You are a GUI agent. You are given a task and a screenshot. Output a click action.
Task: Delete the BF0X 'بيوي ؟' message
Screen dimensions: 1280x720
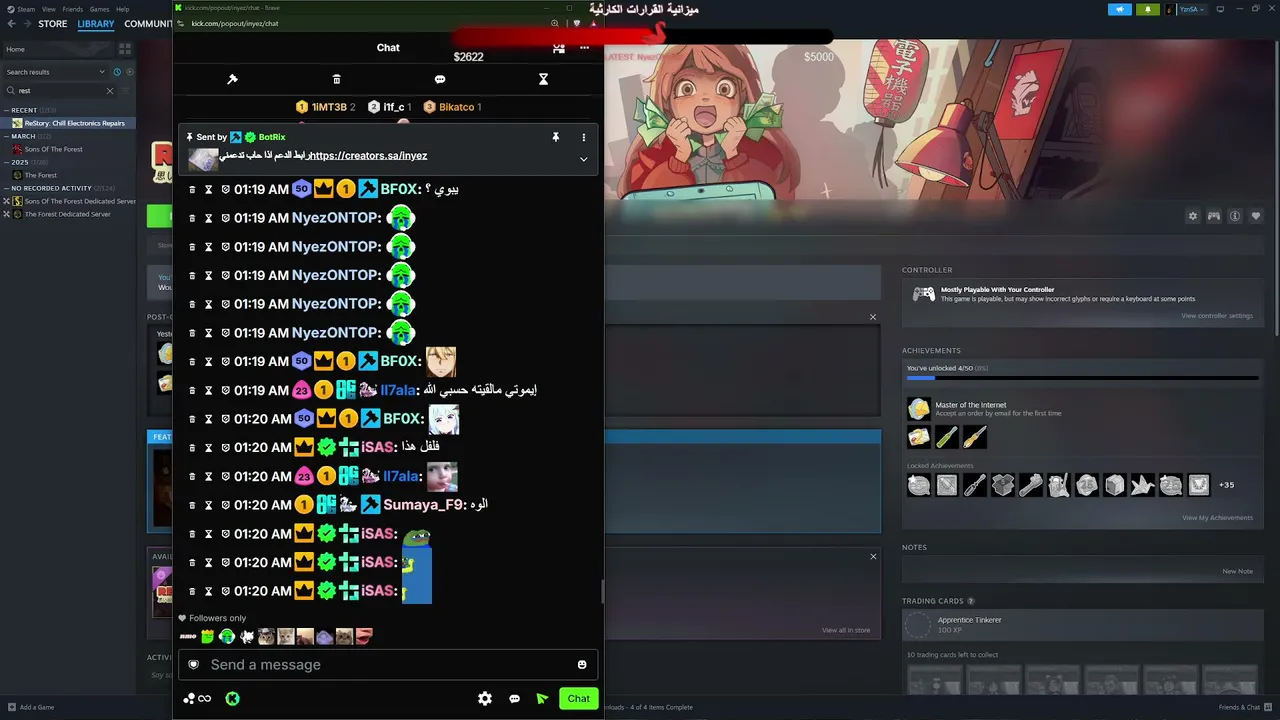click(x=193, y=189)
